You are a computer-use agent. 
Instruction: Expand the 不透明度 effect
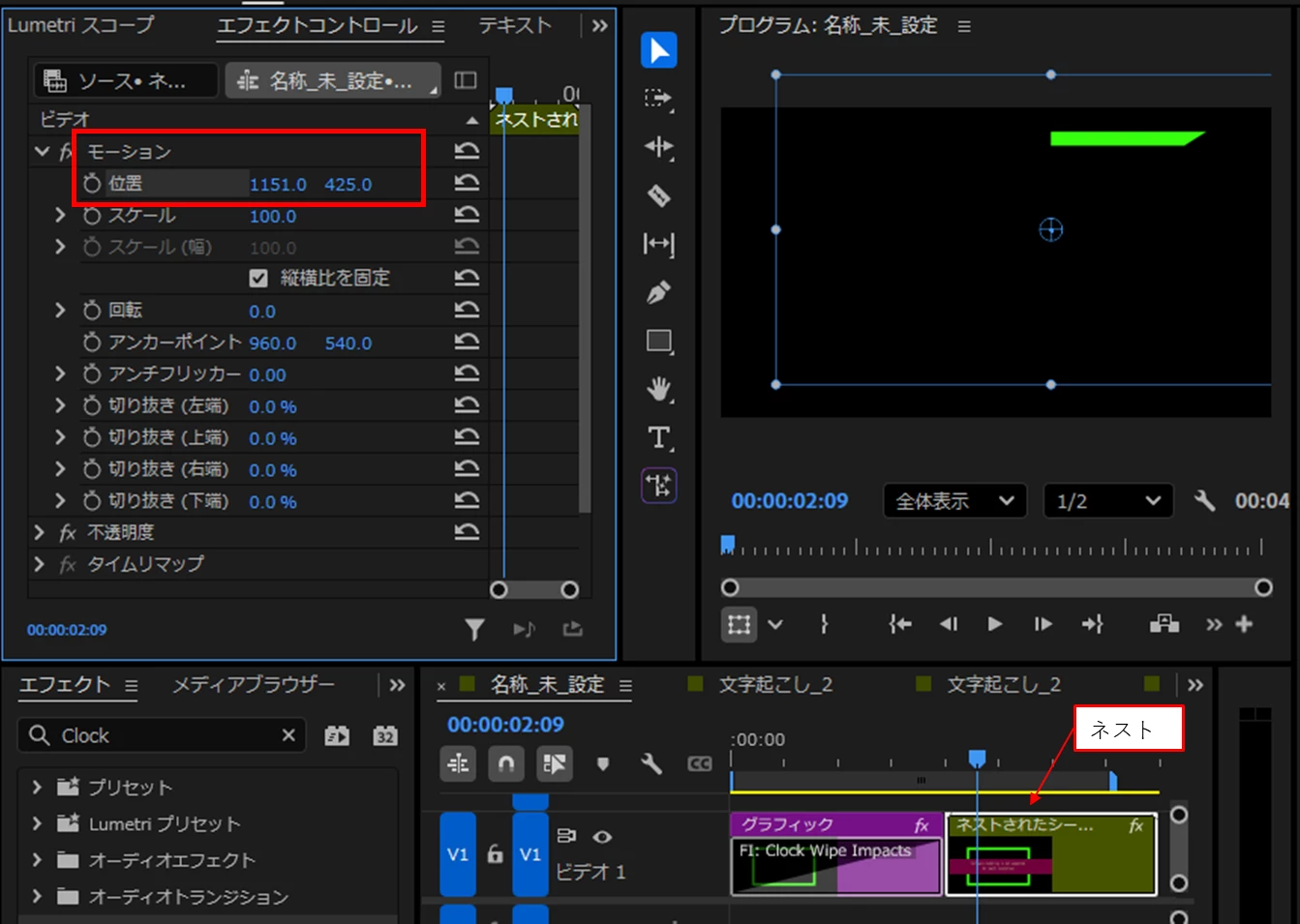(x=39, y=532)
